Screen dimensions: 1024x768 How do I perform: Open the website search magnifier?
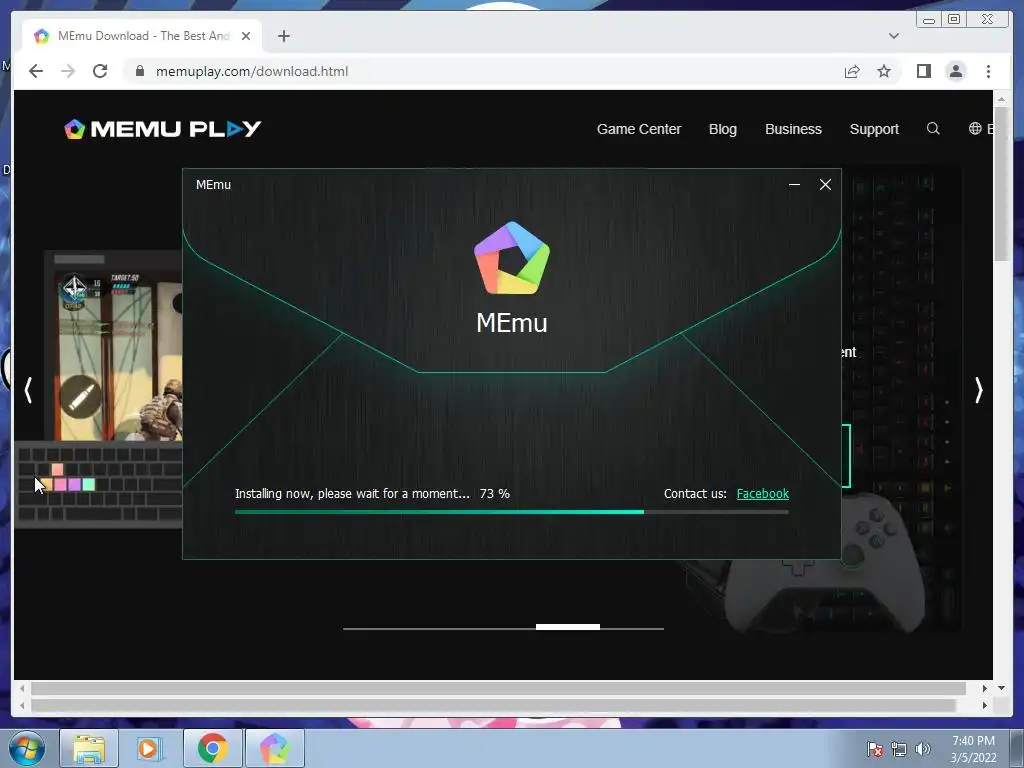point(933,129)
